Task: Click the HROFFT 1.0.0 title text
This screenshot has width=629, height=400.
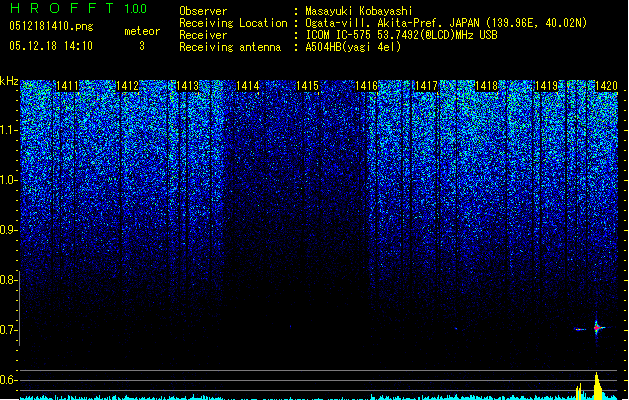Action: [x=78, y=8]
